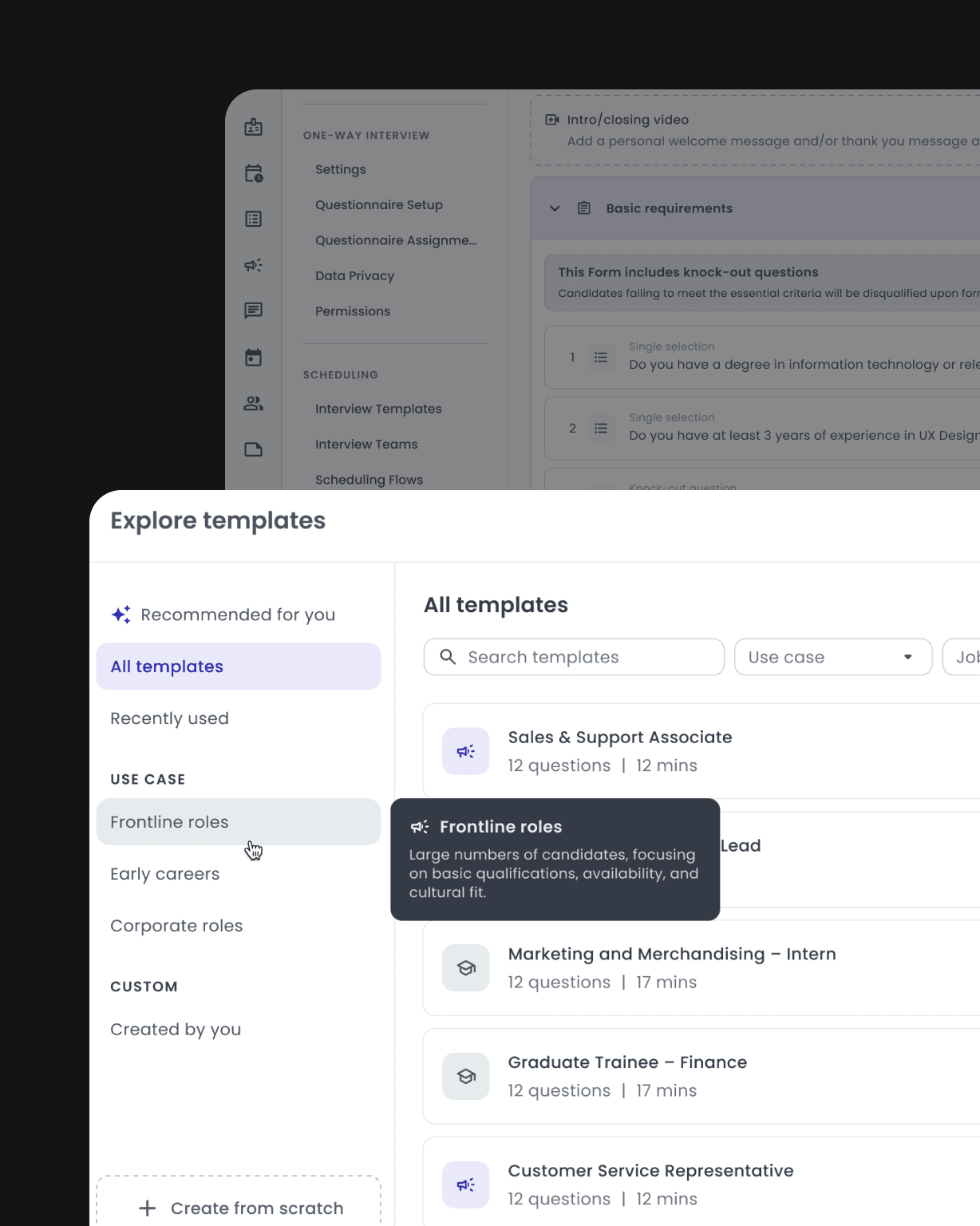Click the degree in information technology question
Viewport: 980px width, 1226px height.
[x=762, y=358]
